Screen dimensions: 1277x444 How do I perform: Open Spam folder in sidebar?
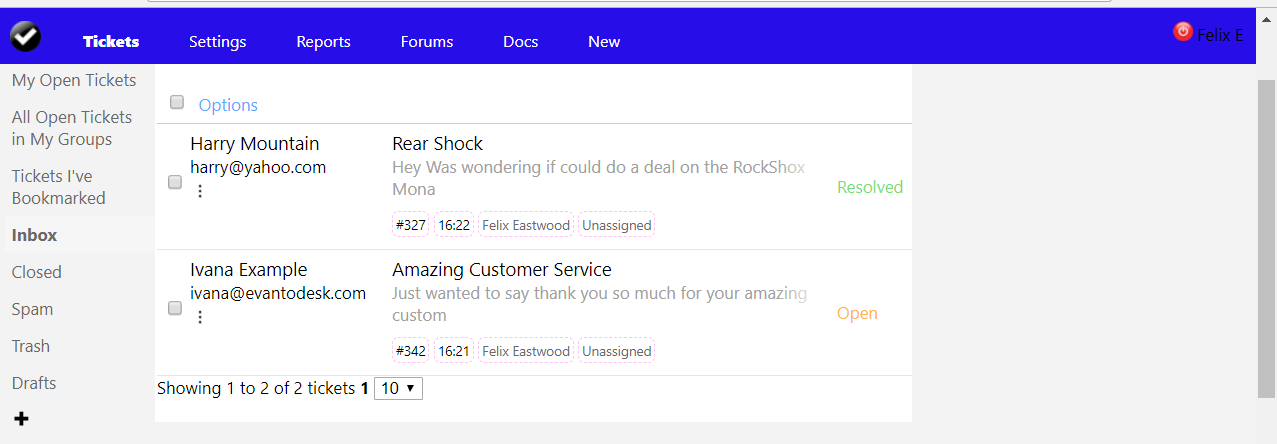(x=32, y=309)
